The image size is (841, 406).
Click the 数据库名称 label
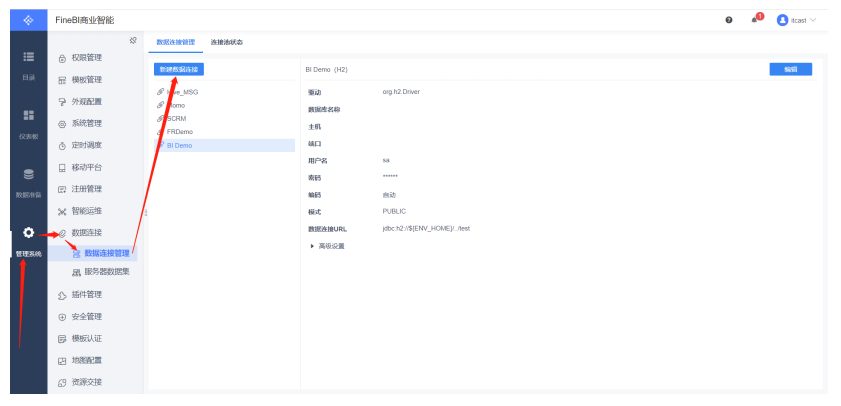click(324, 109)
